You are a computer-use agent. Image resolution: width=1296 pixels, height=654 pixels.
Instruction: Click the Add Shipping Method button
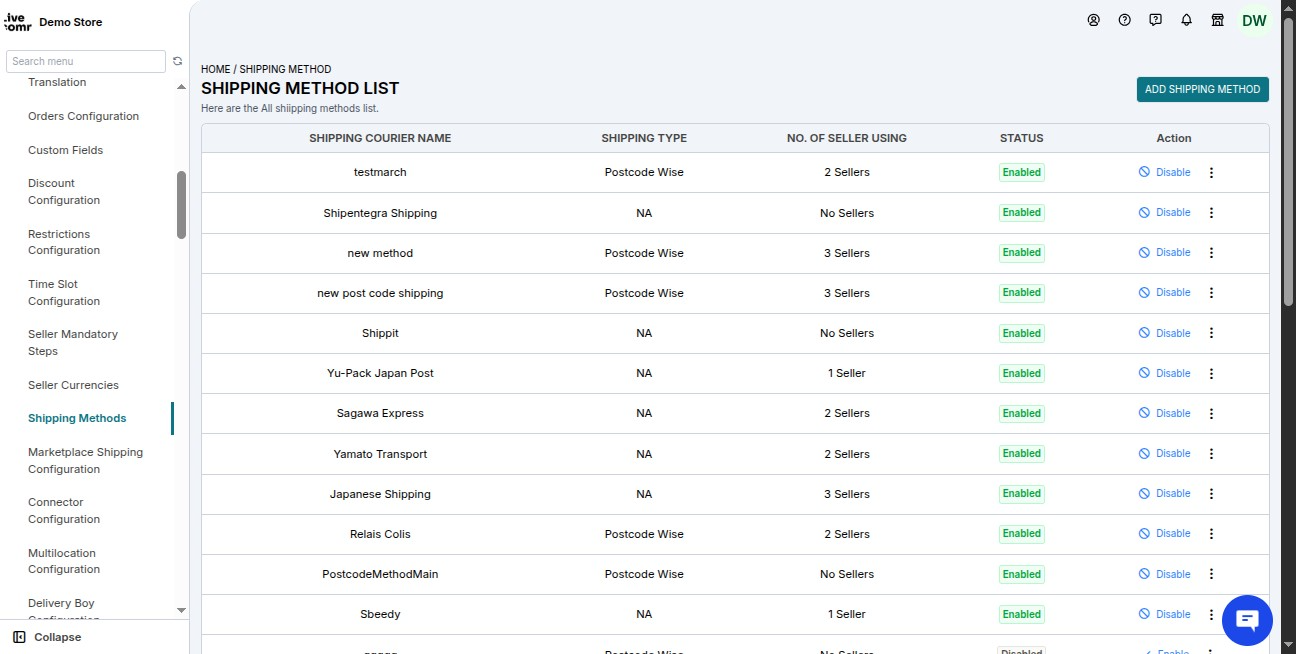(1202, 89)
